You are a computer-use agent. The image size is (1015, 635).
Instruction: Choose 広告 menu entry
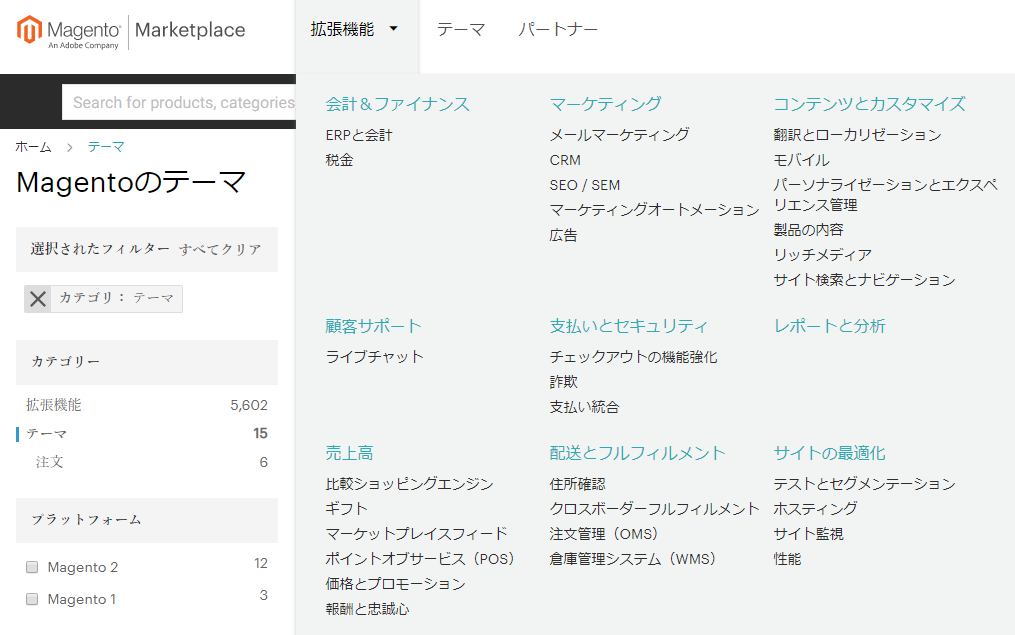tap(563, 235)
